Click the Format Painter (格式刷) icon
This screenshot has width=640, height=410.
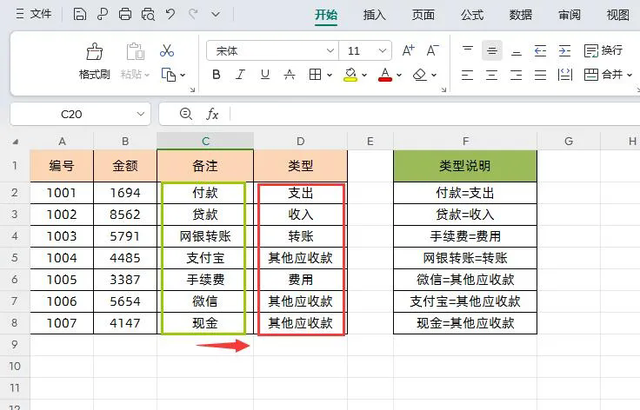pos(95,51)
